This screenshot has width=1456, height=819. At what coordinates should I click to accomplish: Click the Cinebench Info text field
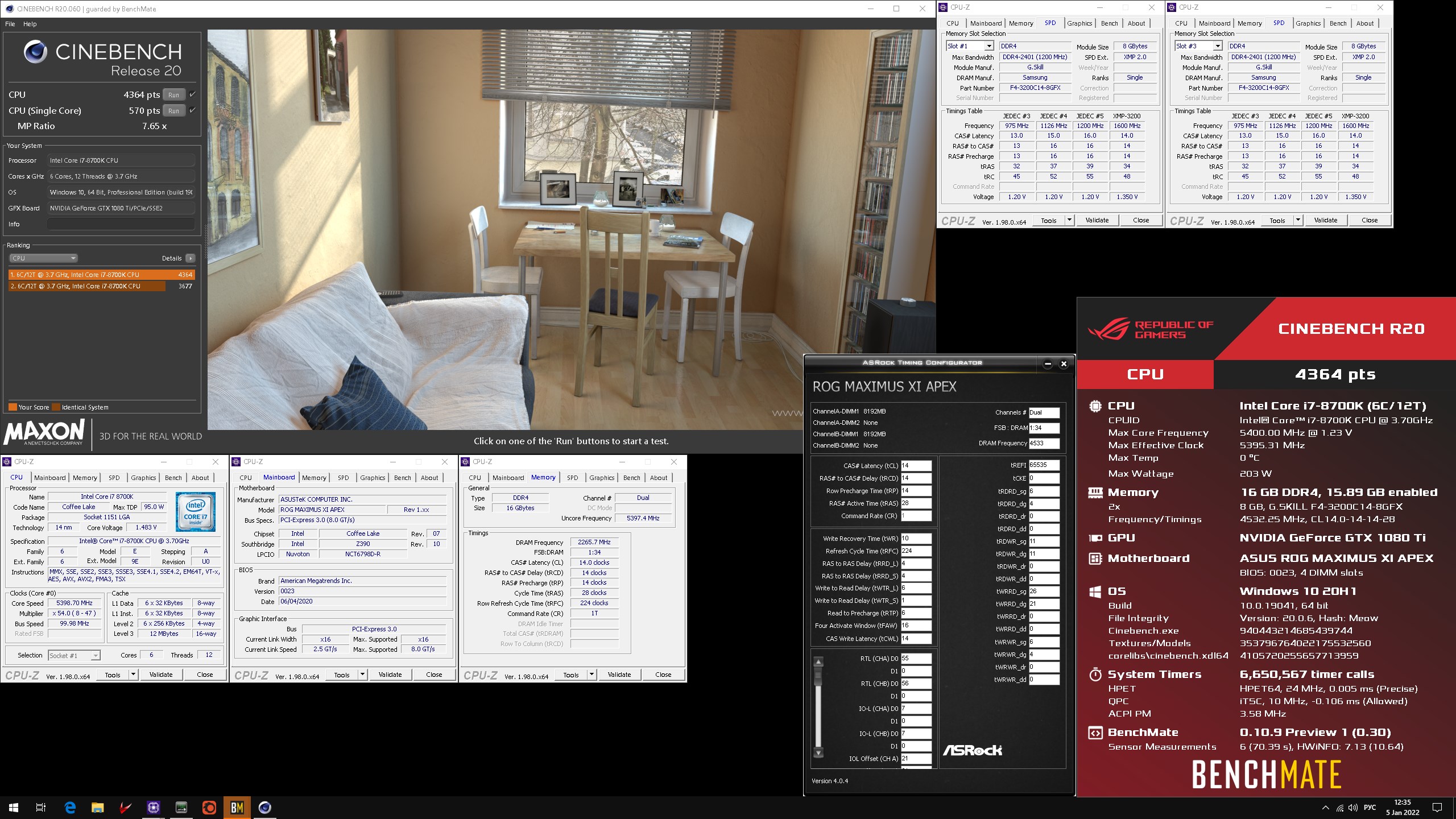coord(121,224)
